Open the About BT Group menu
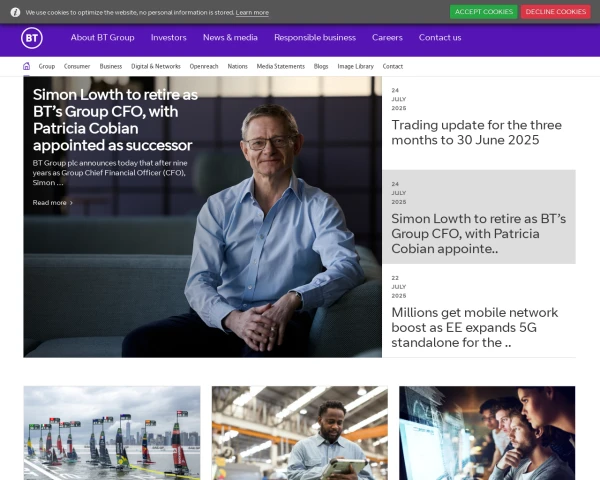The width and height of the screenshot is (600, 480). coord(102,38)
